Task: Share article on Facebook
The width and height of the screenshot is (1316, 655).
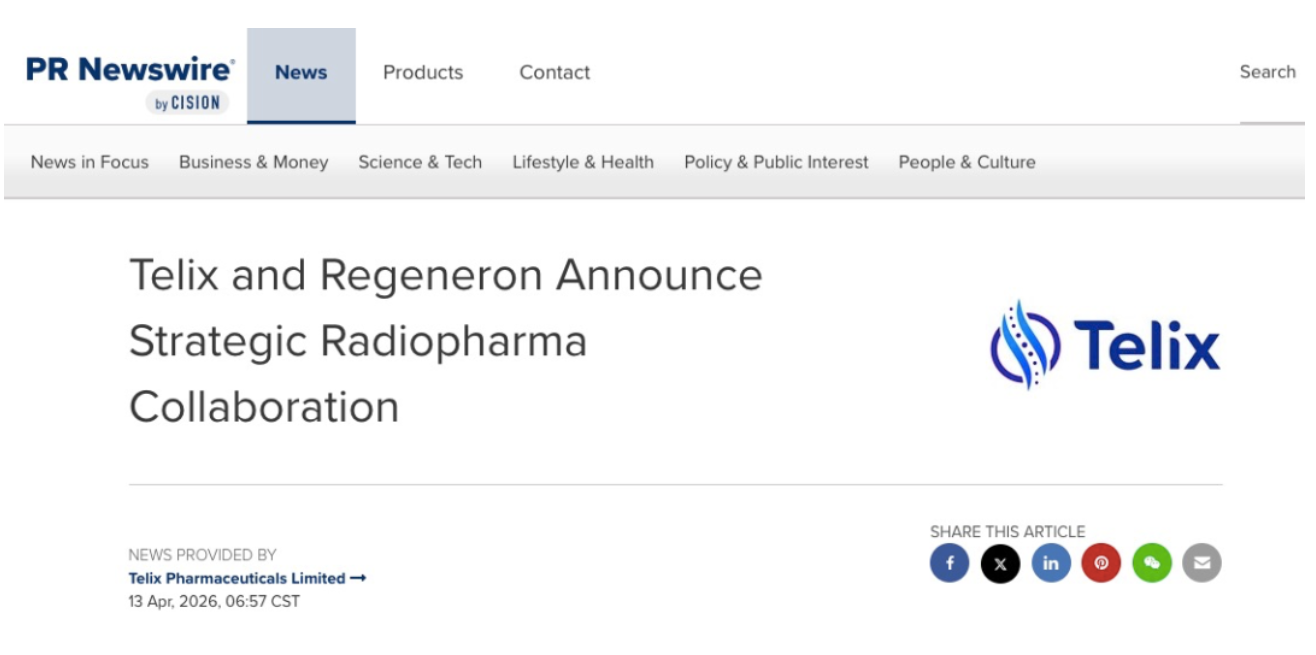Action: [x=949, y=563]
